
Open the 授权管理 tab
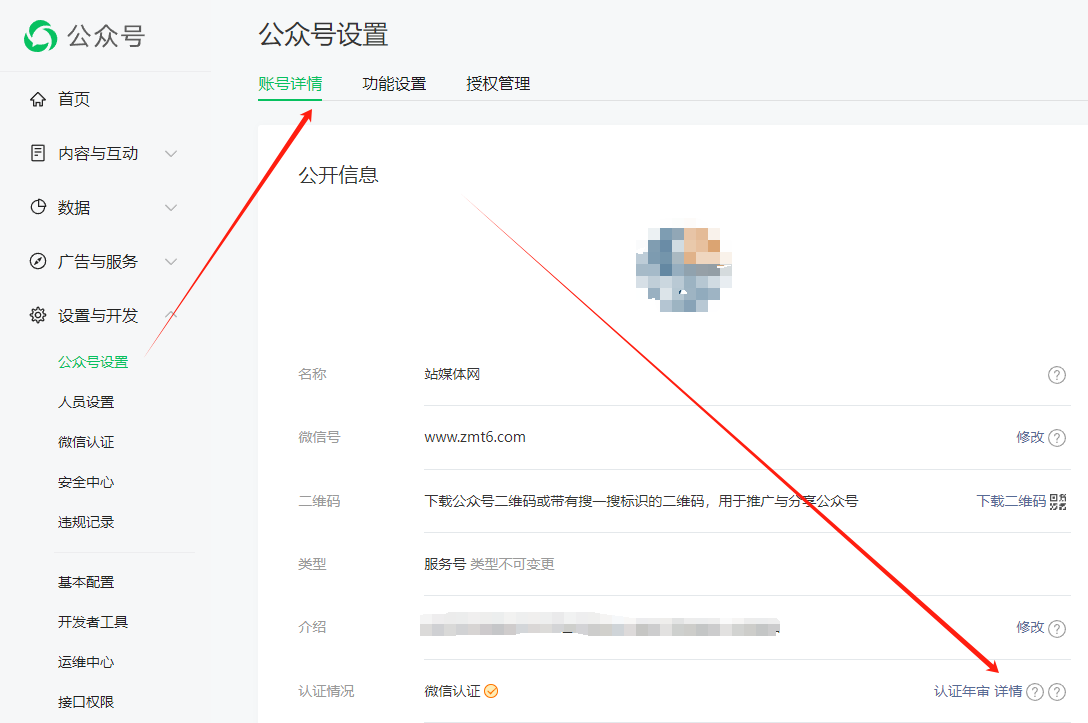pos(498,84)
